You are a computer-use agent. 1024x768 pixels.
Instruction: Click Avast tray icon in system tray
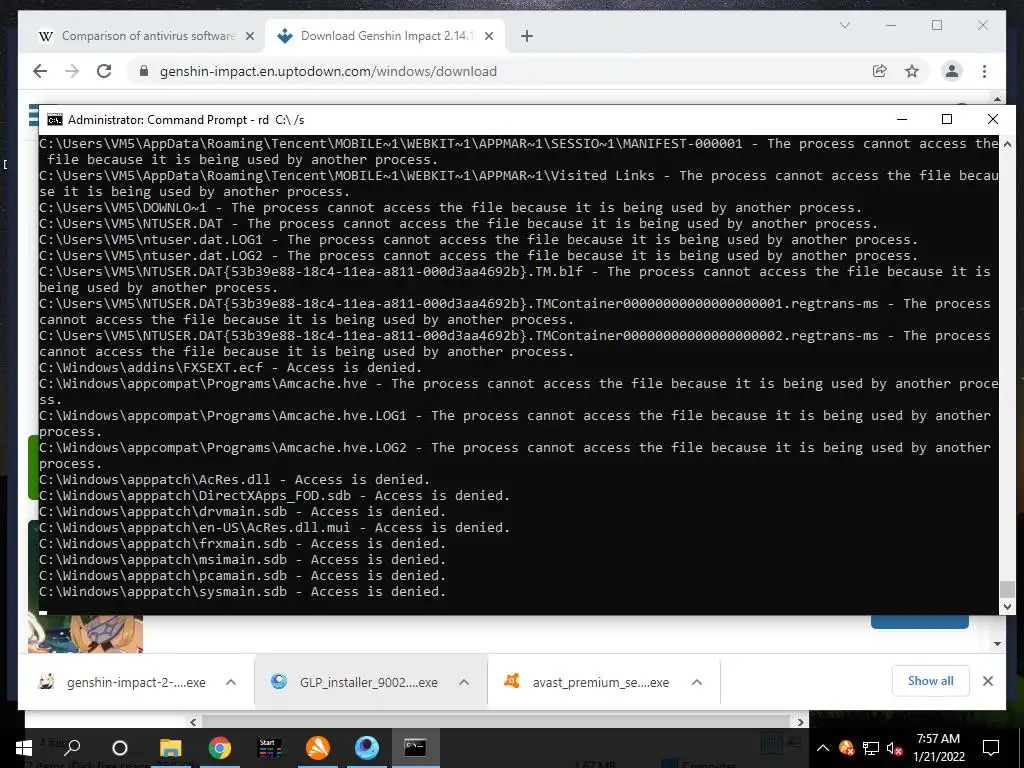pos(846,748)
